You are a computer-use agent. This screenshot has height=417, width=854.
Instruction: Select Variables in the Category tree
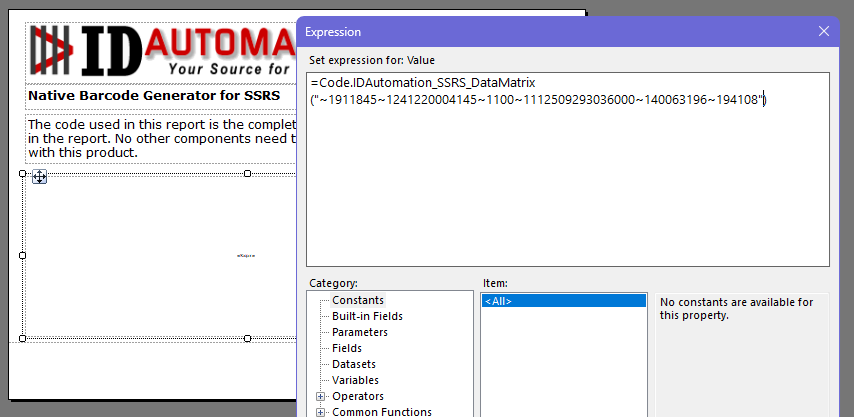(x=355, y=380)
